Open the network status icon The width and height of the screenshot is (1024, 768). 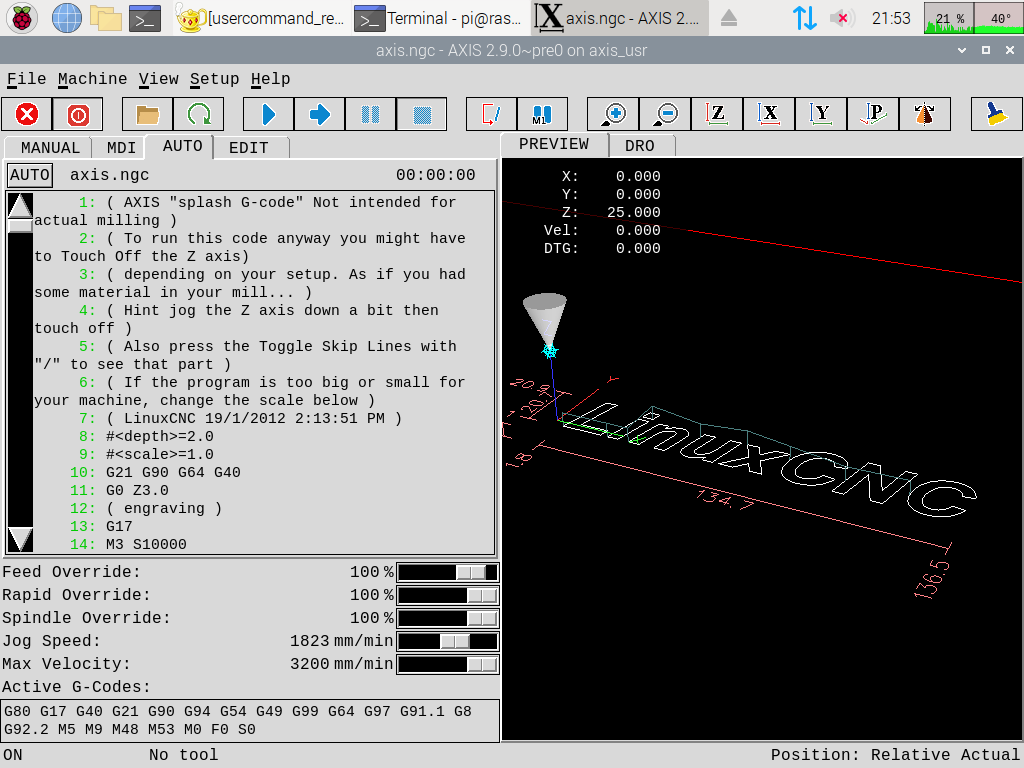[805, 18]
